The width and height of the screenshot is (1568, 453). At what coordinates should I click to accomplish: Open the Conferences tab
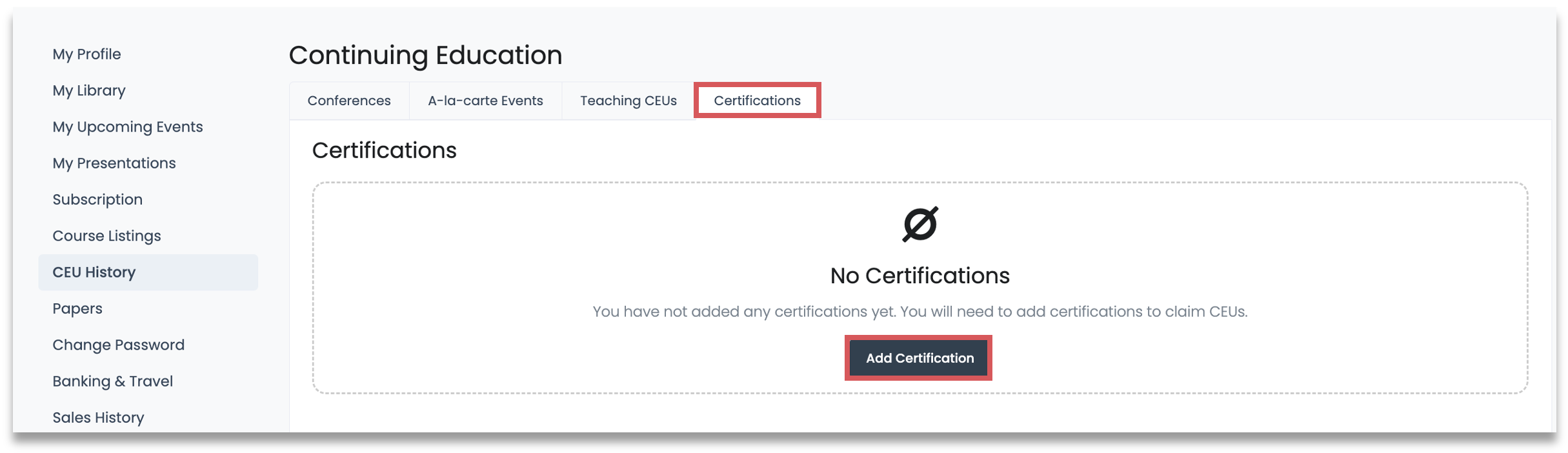[x=349, y=101]
